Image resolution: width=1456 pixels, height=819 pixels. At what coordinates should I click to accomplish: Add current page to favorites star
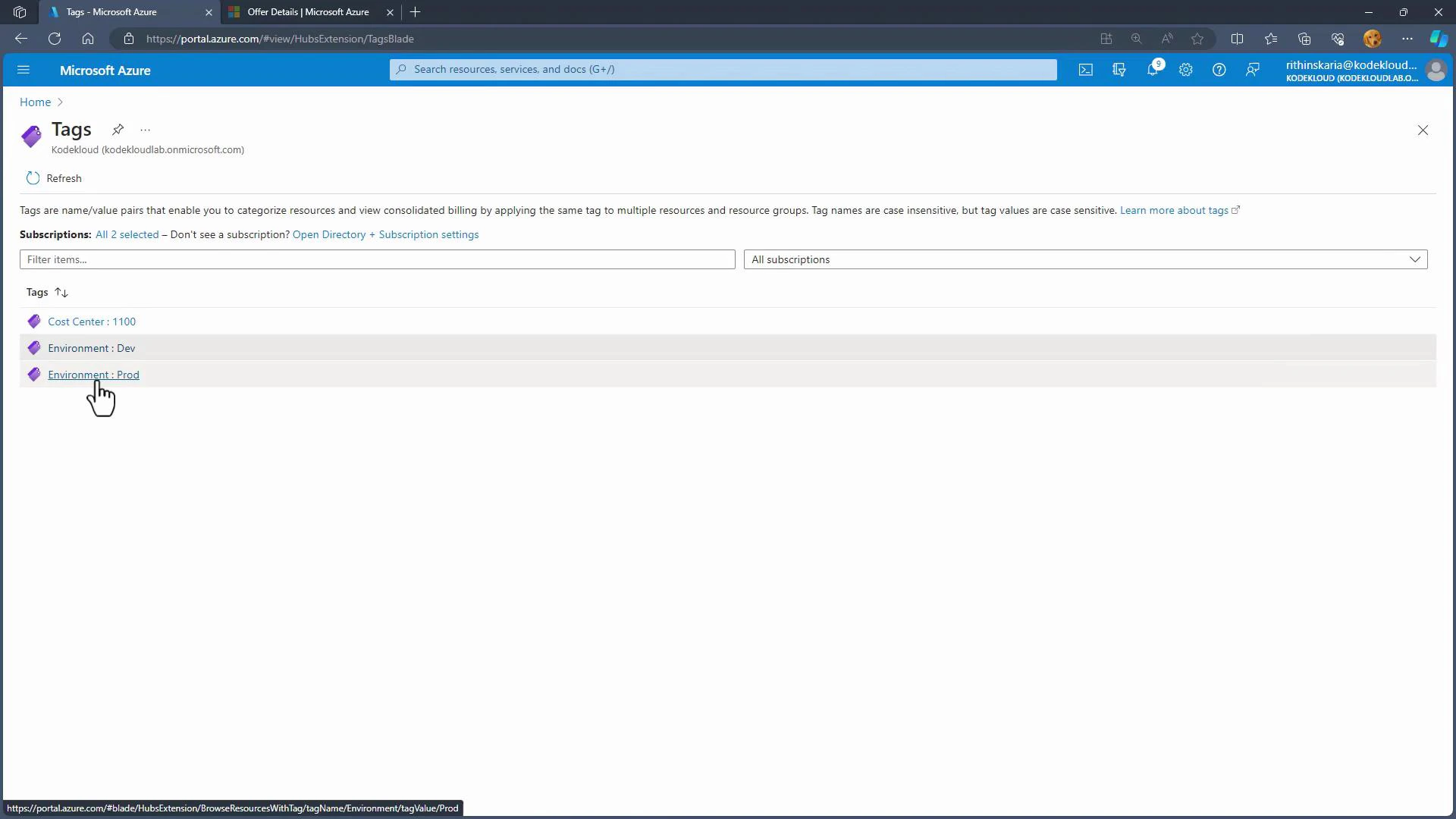[1197, 39]
